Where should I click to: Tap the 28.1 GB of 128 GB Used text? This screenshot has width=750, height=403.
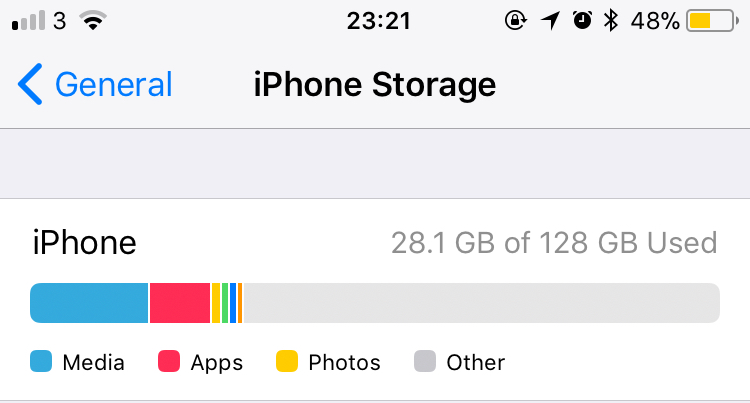(554, 243)
